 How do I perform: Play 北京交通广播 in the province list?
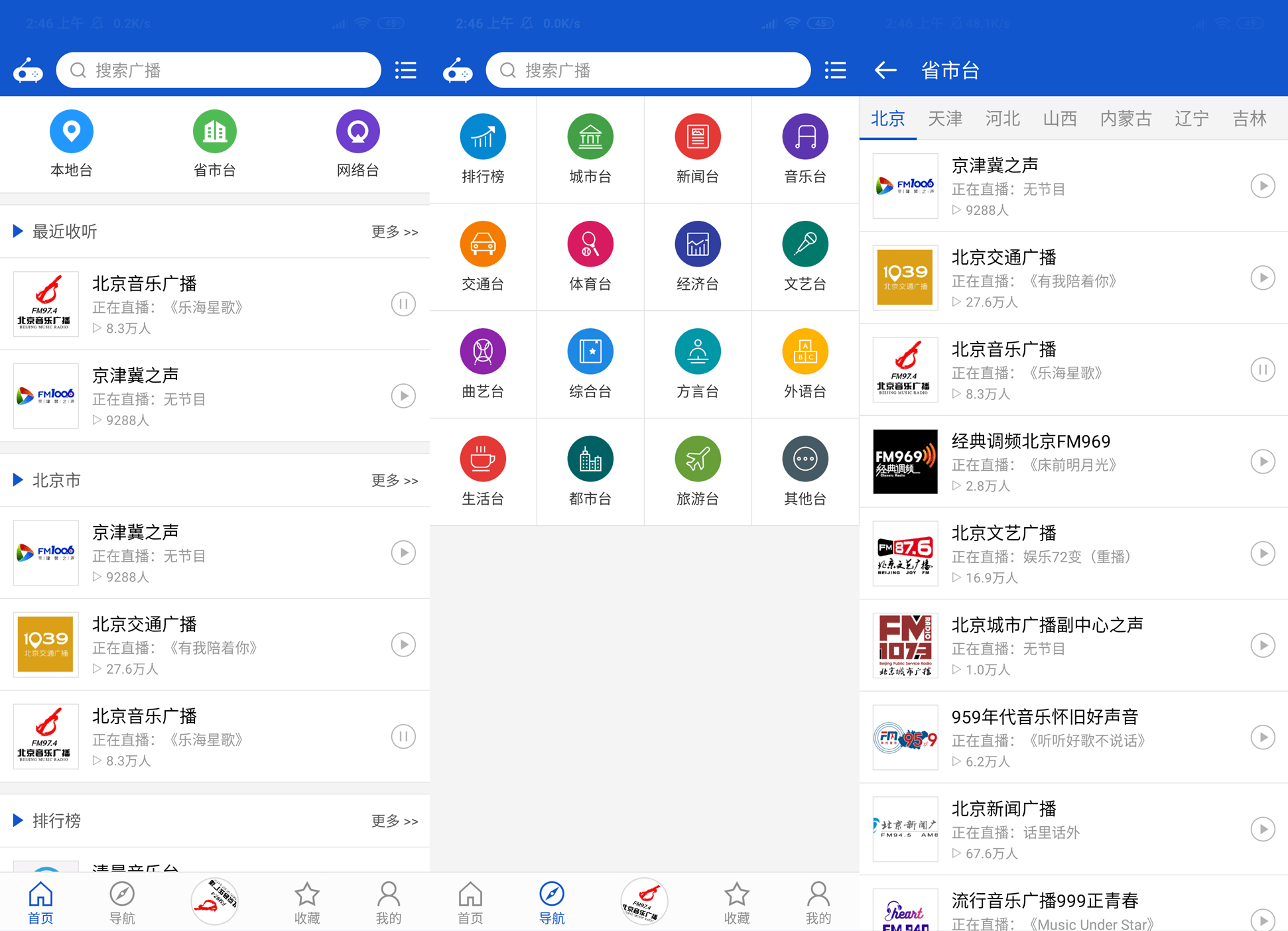[x=1262, y=278]
